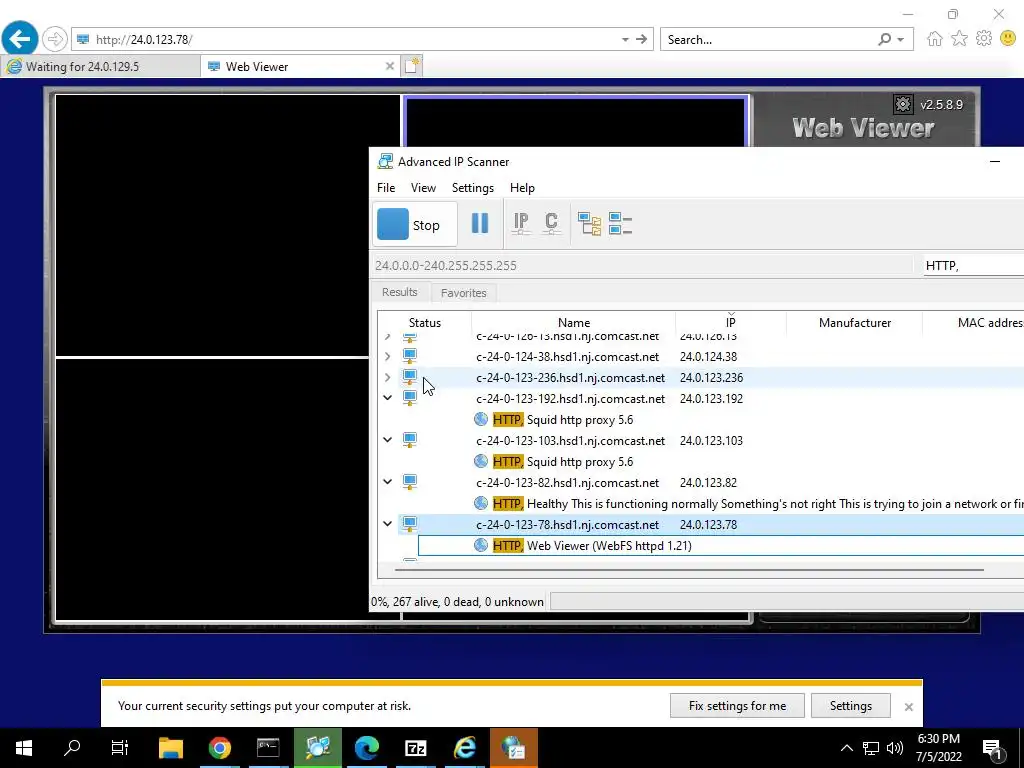The image size is (1024, 768).
Task: Click computer icon for c-24-0-123-78 host
Action: [x=409, y=524]
